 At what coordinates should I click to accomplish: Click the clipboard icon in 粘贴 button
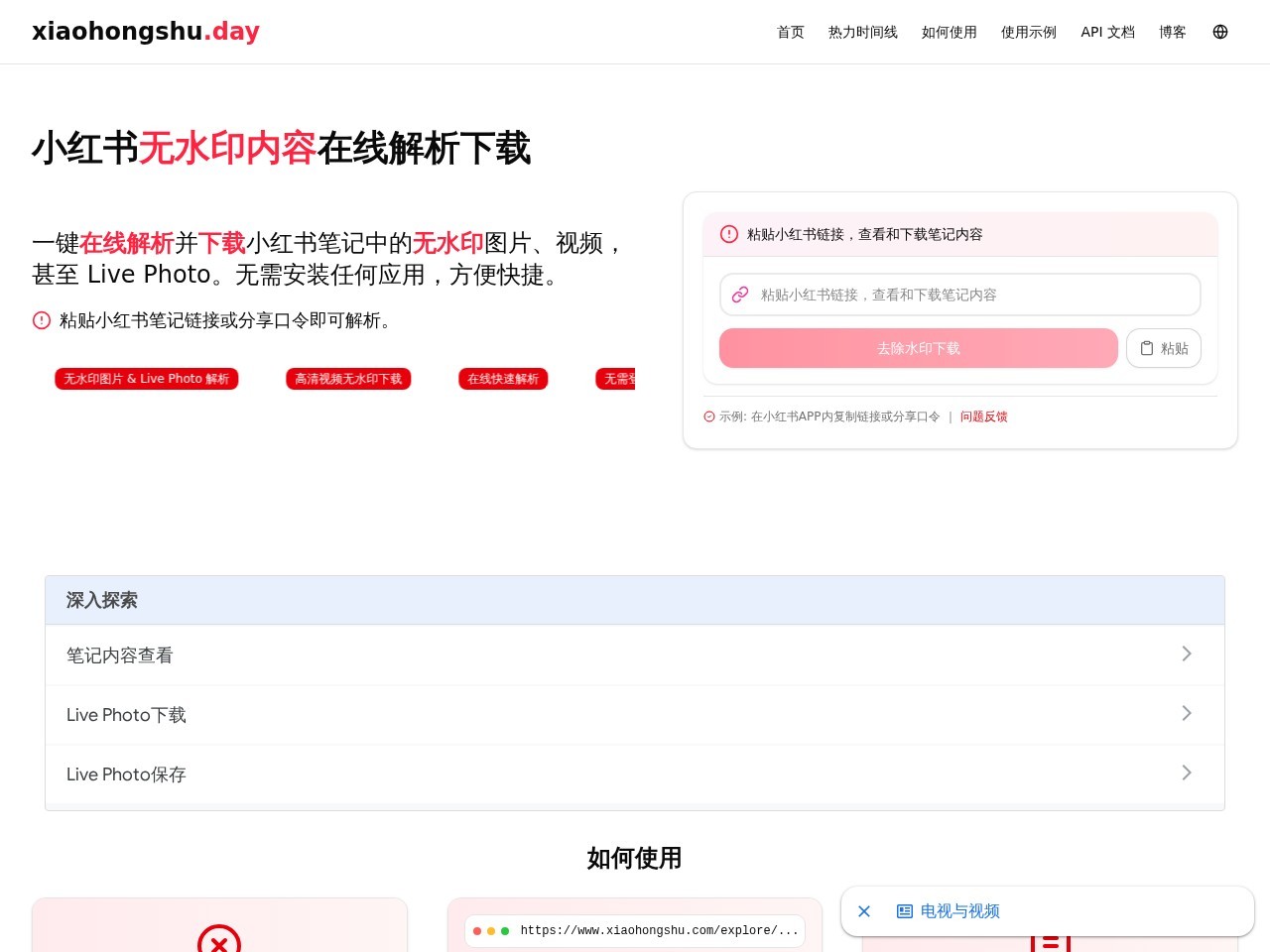click(1147, 348)
